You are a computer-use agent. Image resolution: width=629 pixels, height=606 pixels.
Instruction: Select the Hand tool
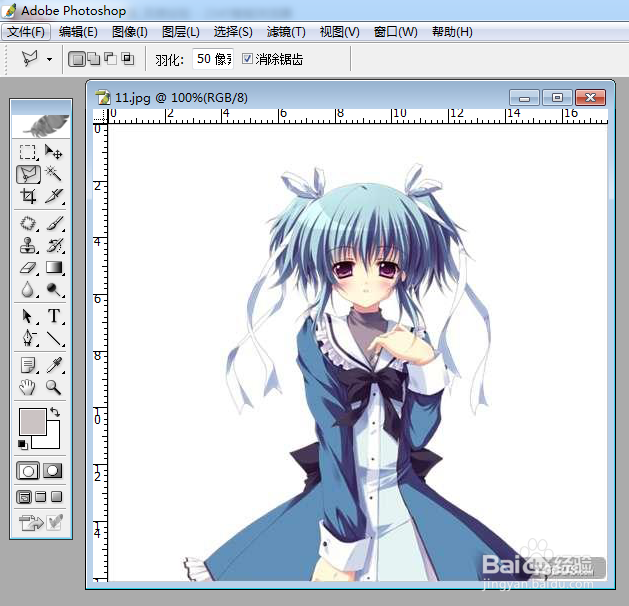point(28,387)
